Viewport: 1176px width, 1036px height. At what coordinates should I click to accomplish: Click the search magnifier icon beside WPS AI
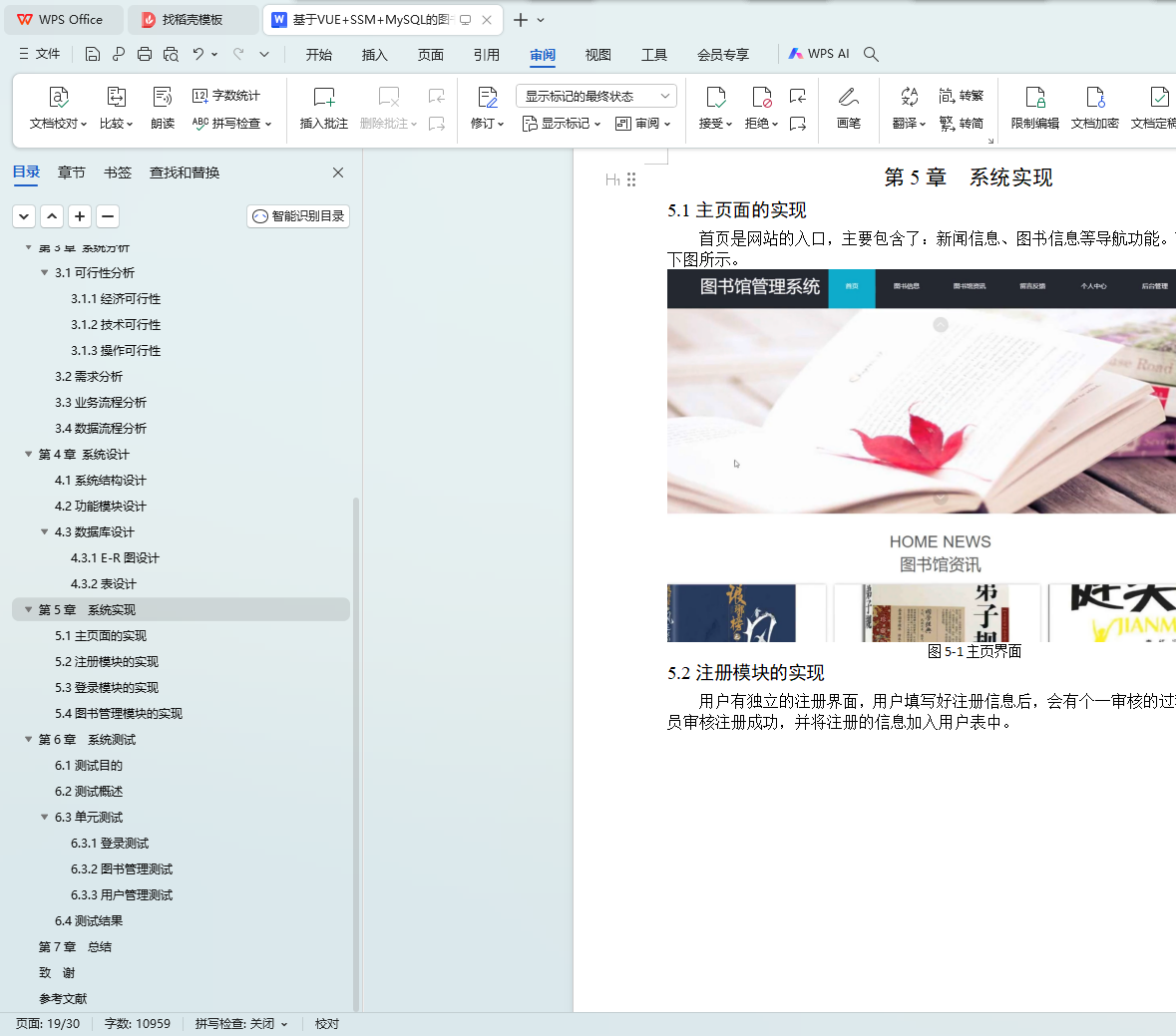tap(871, 54)
